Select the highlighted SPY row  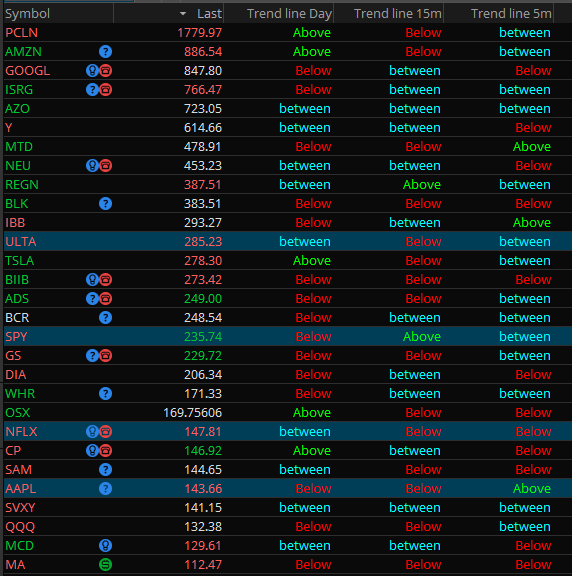[288, 337]
